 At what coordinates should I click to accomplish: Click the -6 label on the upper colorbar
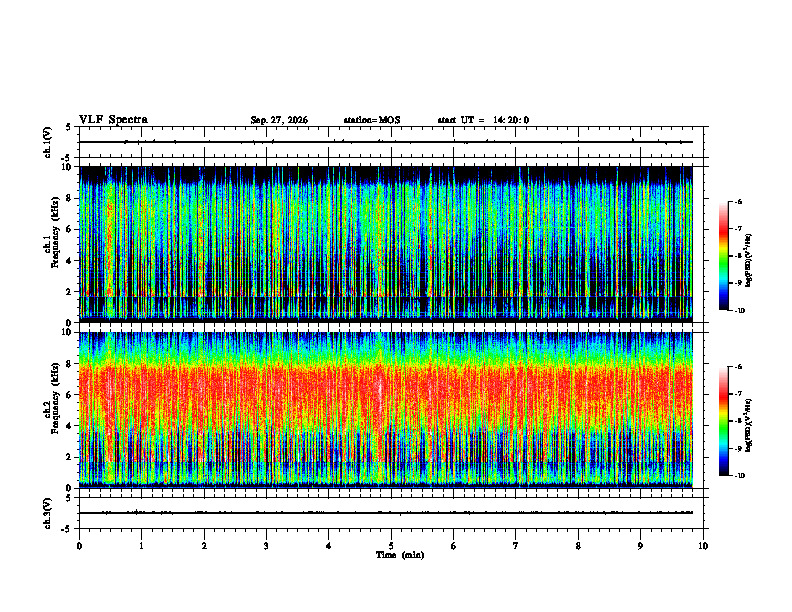point(738,201)
